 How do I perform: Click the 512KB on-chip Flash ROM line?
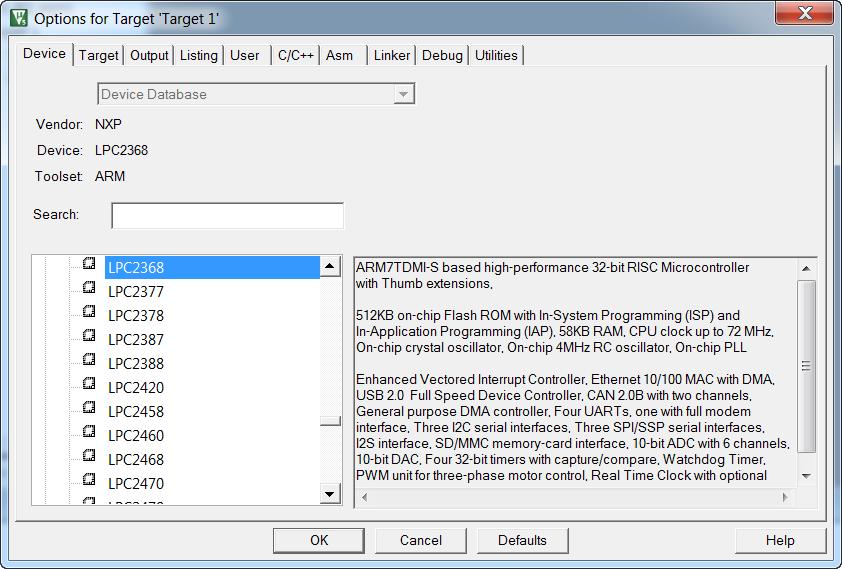tap(548, 315)
